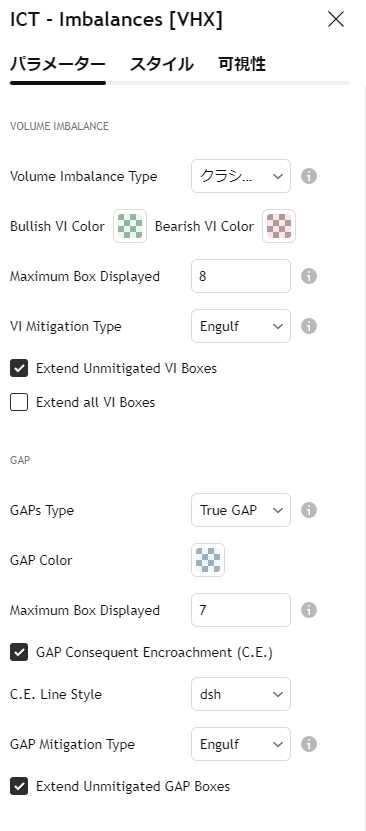Uncheck Extend Unmitigated VI Boxes
366x831 pixels.
(x=19, y=368)
